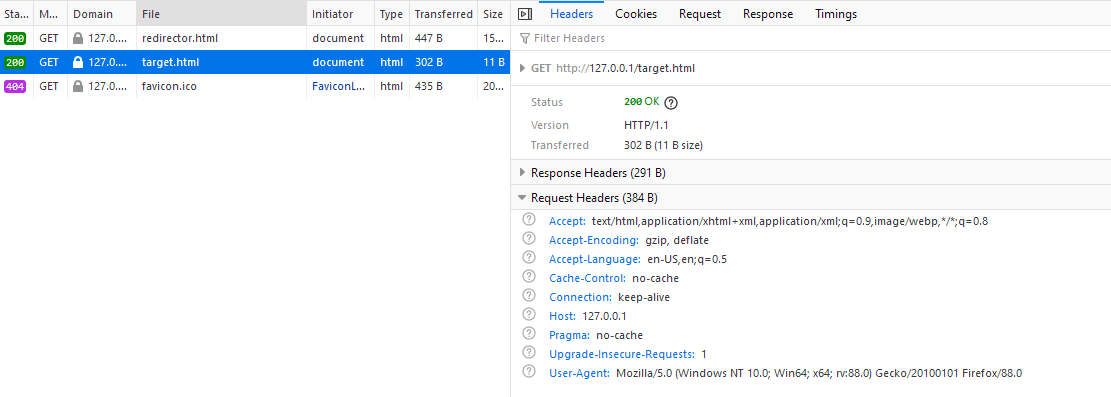Click the User-Agent header name
1111x397 pixels.
pos(579,372)
